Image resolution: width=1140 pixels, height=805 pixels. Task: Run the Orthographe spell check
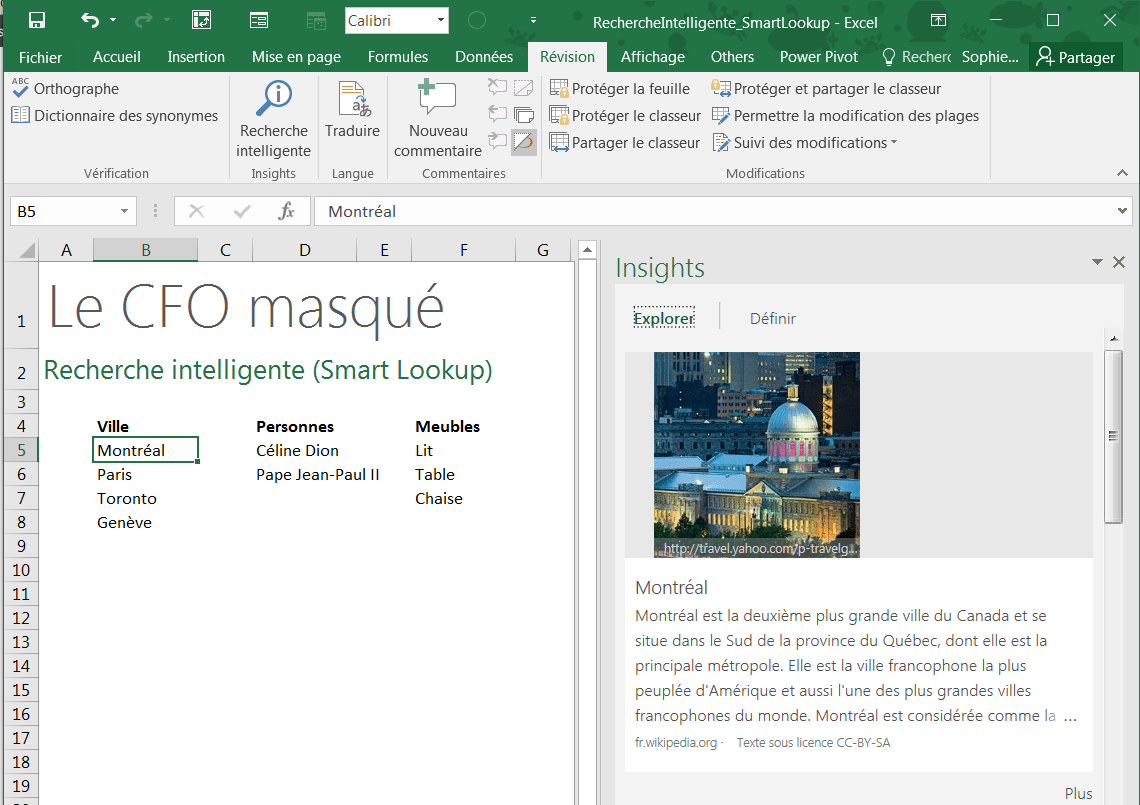point(66,89)
